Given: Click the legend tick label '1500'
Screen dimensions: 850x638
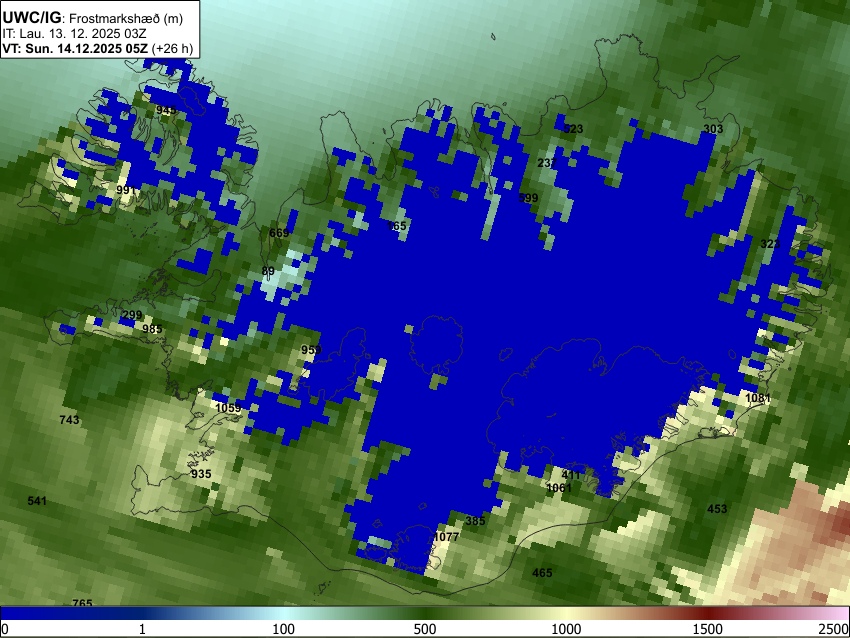Looking at the screenshot, I should 708,629.
